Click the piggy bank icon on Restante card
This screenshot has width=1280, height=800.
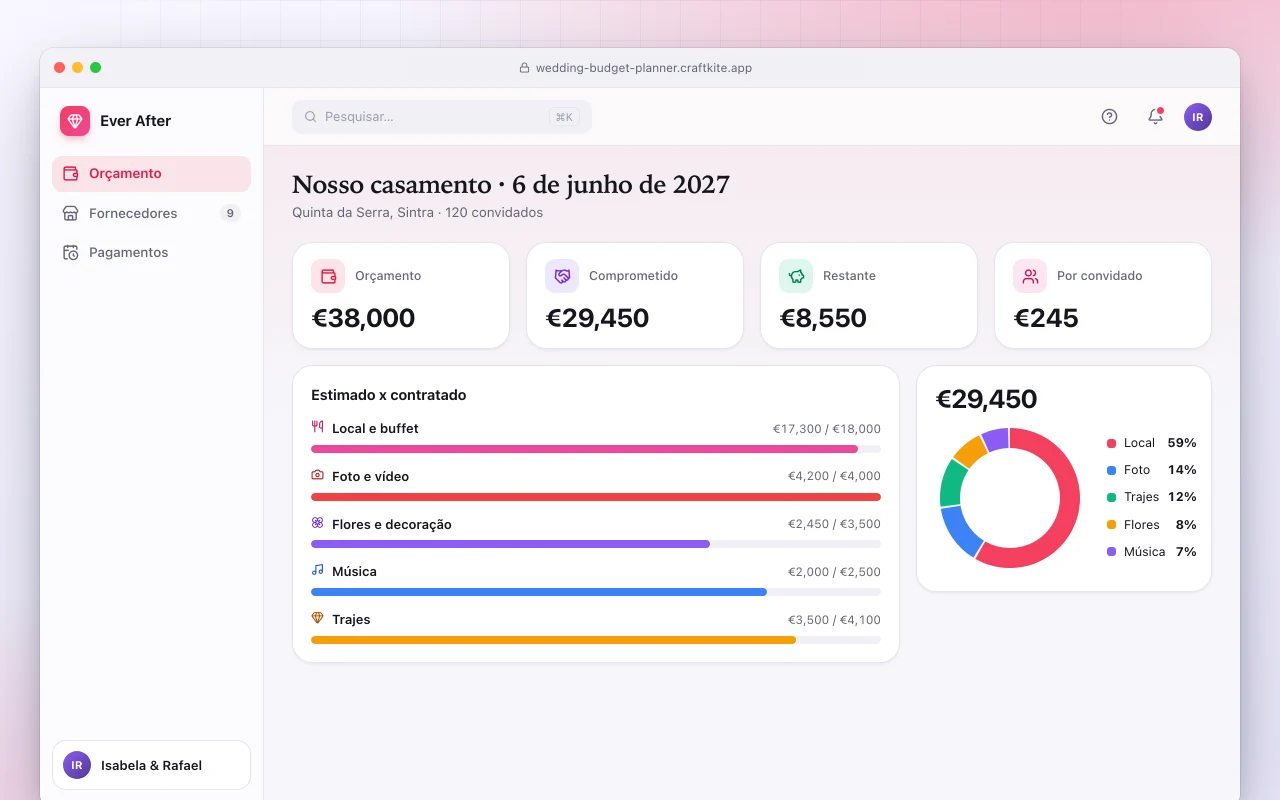(x=796, y=276)
